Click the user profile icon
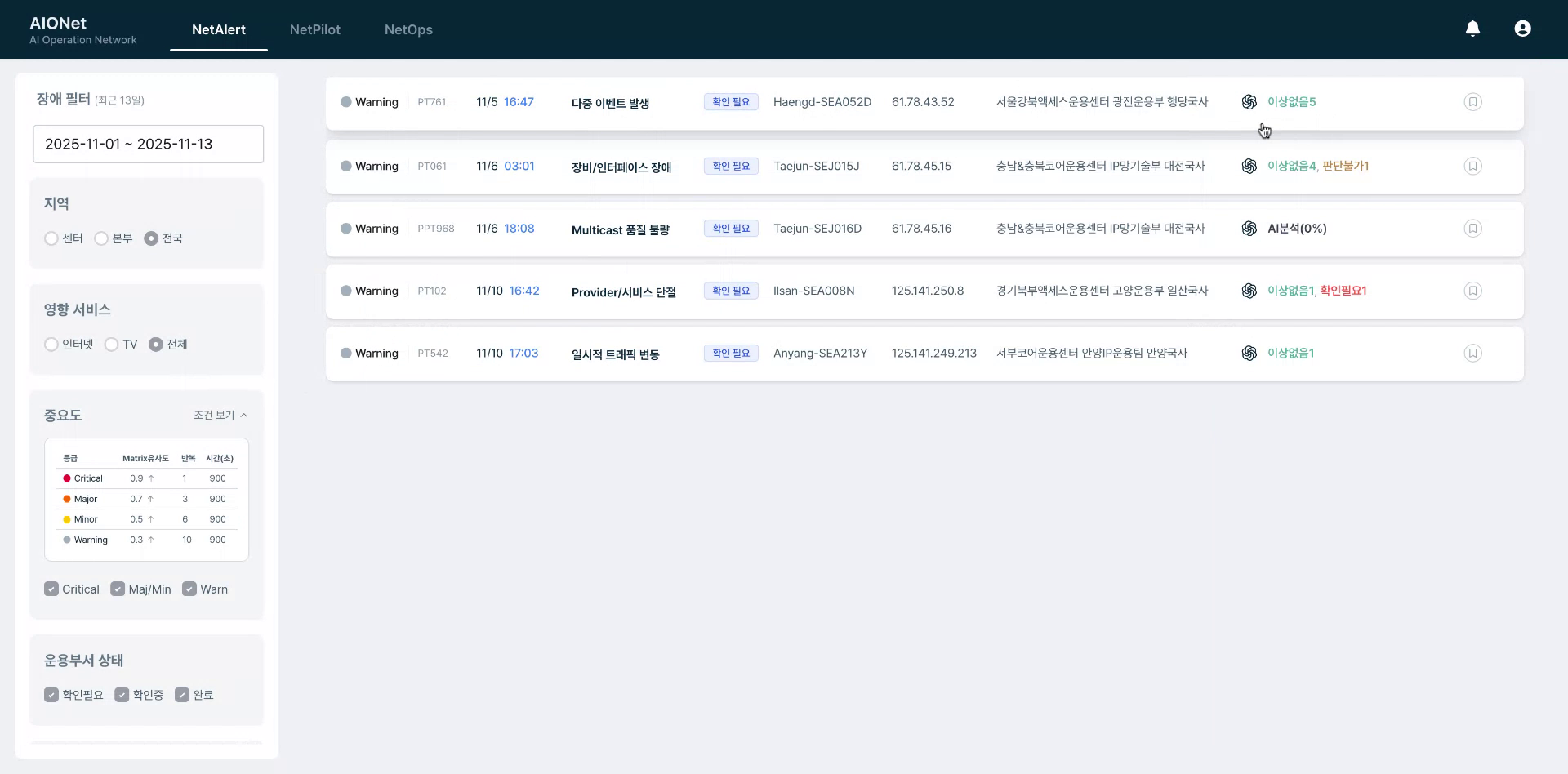Image resolution: width=1568 pixels, height=774 pixels. pos(1522,28)
